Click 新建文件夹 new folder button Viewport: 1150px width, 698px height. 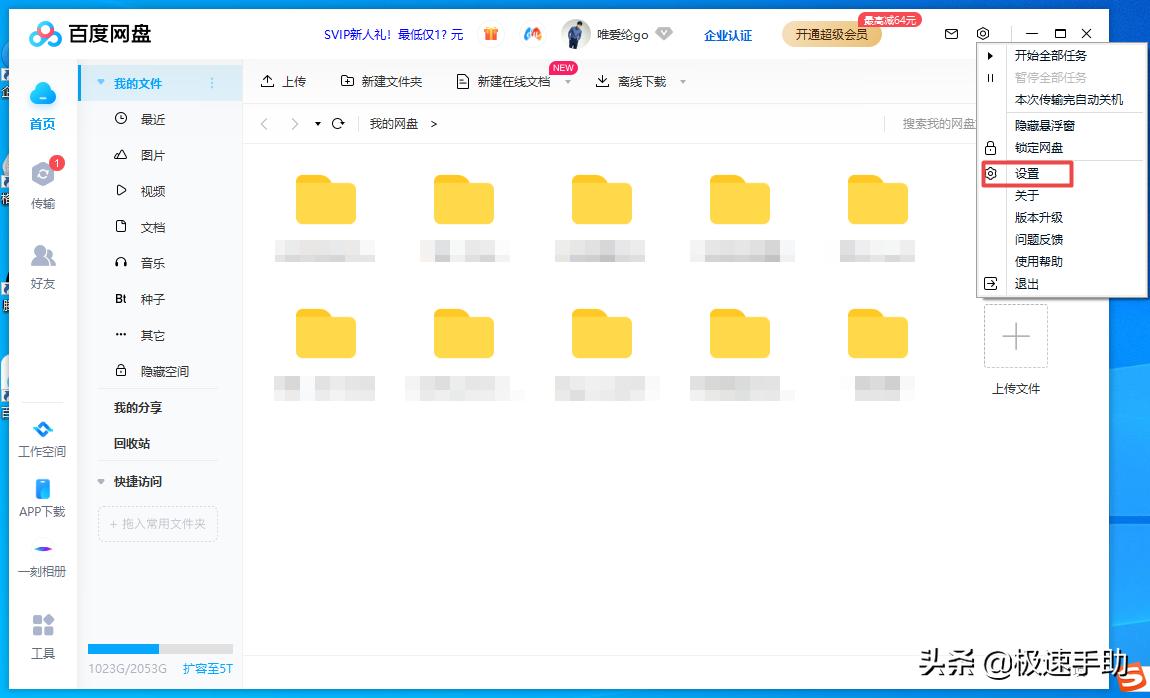381,81
